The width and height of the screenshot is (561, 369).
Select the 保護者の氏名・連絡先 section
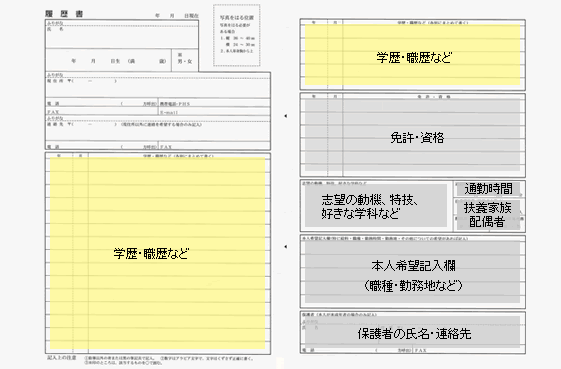(413, 333)
